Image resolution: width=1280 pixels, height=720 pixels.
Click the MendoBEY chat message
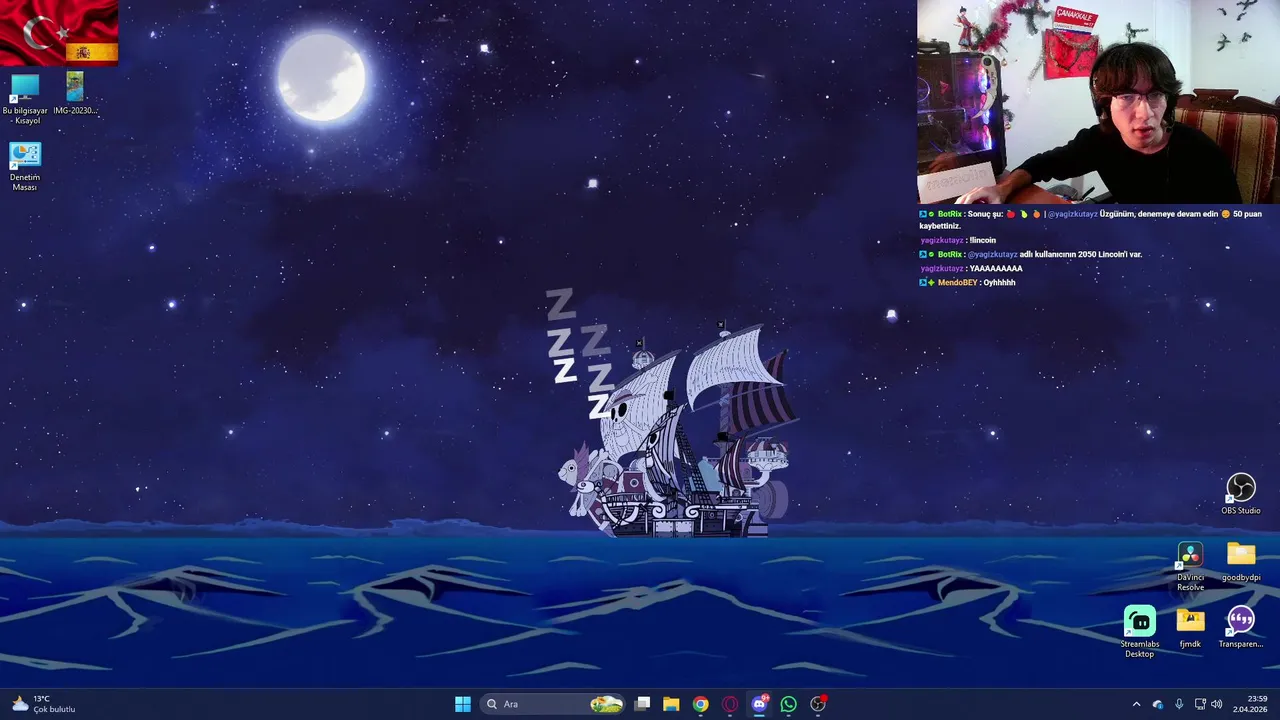967,283
